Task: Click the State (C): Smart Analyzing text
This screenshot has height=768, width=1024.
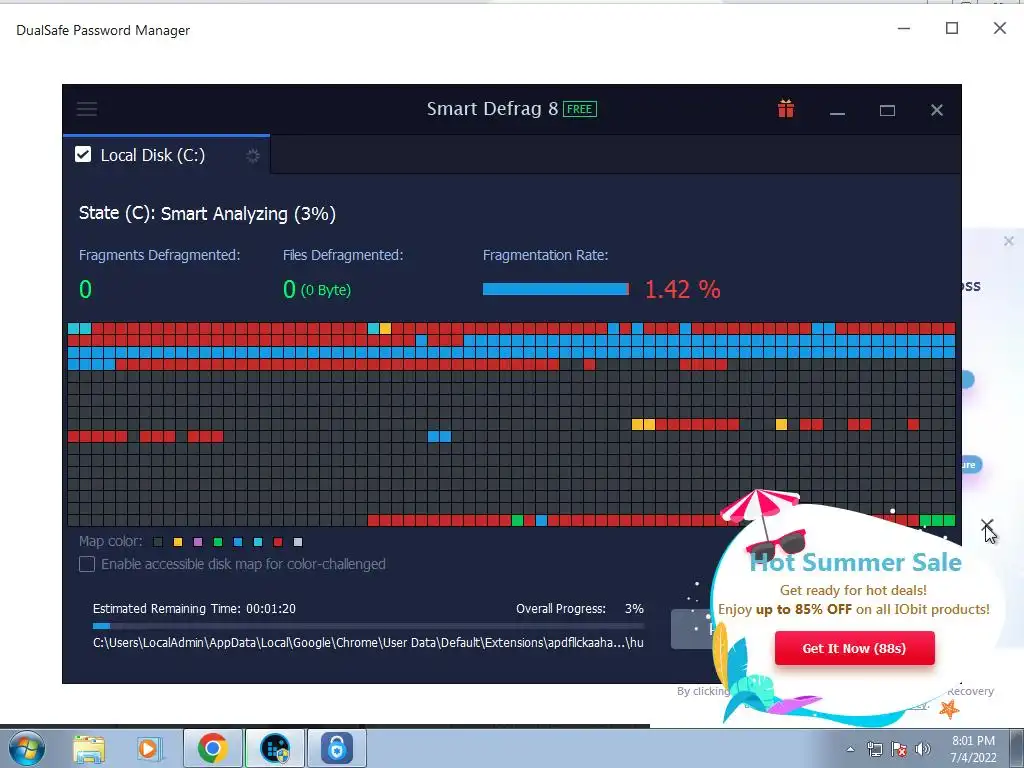Action: coord(207,214)
